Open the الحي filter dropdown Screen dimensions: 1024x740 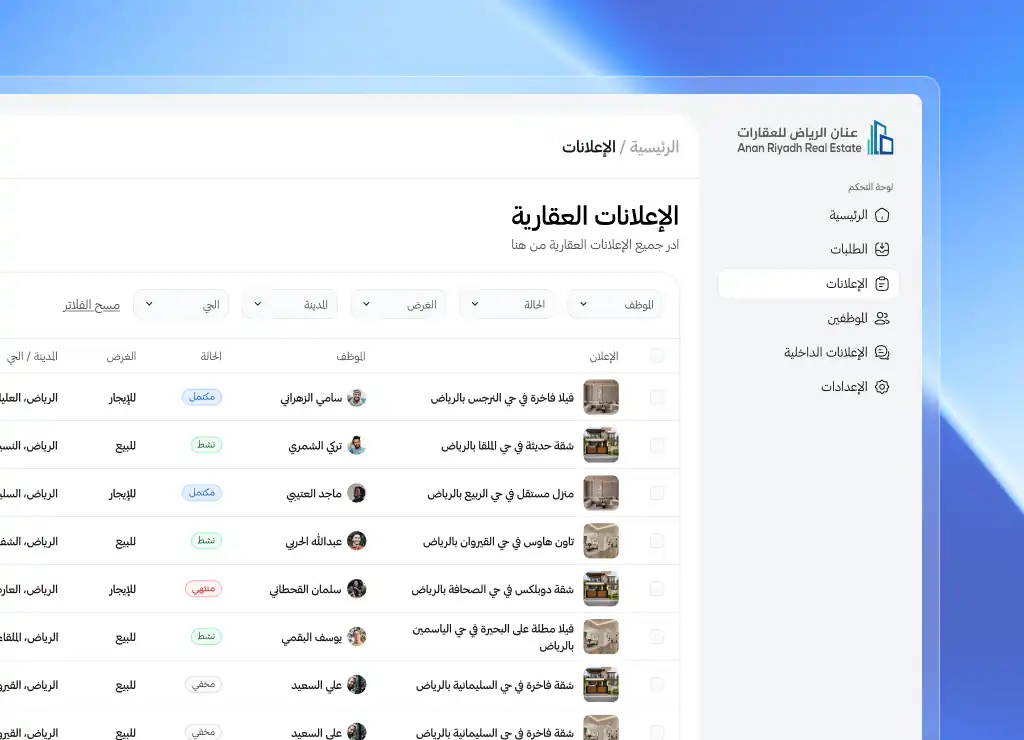coord(181,304)
